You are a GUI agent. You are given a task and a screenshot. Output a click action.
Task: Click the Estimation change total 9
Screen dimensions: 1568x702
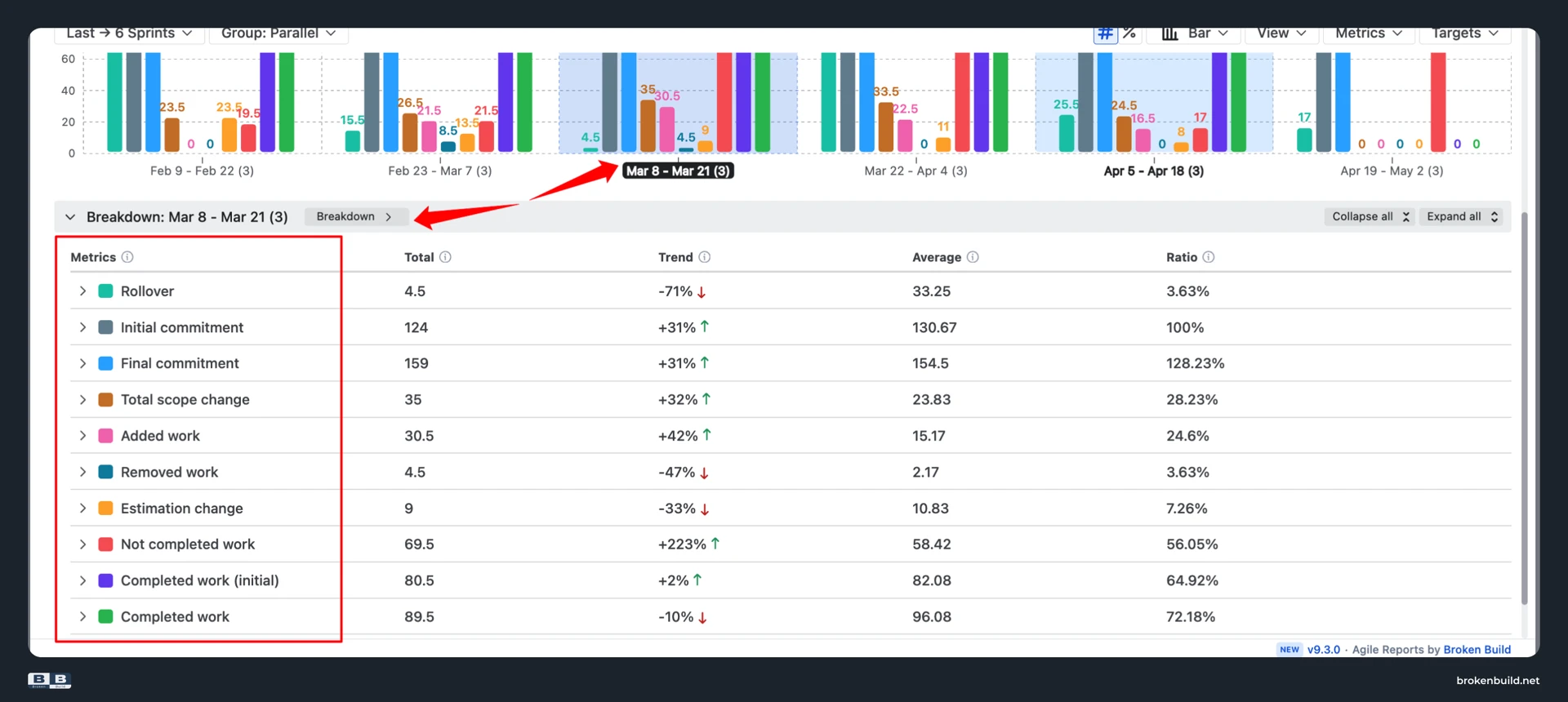point(408,509)
